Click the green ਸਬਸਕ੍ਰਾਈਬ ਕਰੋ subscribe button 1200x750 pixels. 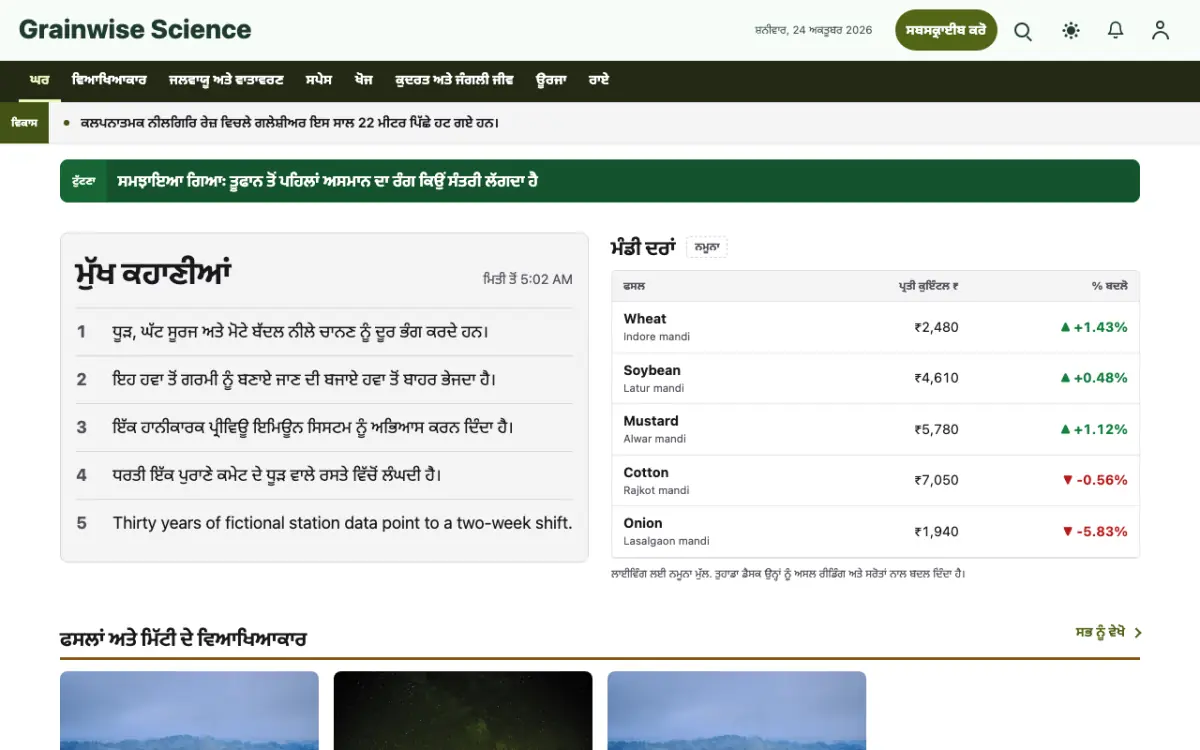(x=946, y=30)
